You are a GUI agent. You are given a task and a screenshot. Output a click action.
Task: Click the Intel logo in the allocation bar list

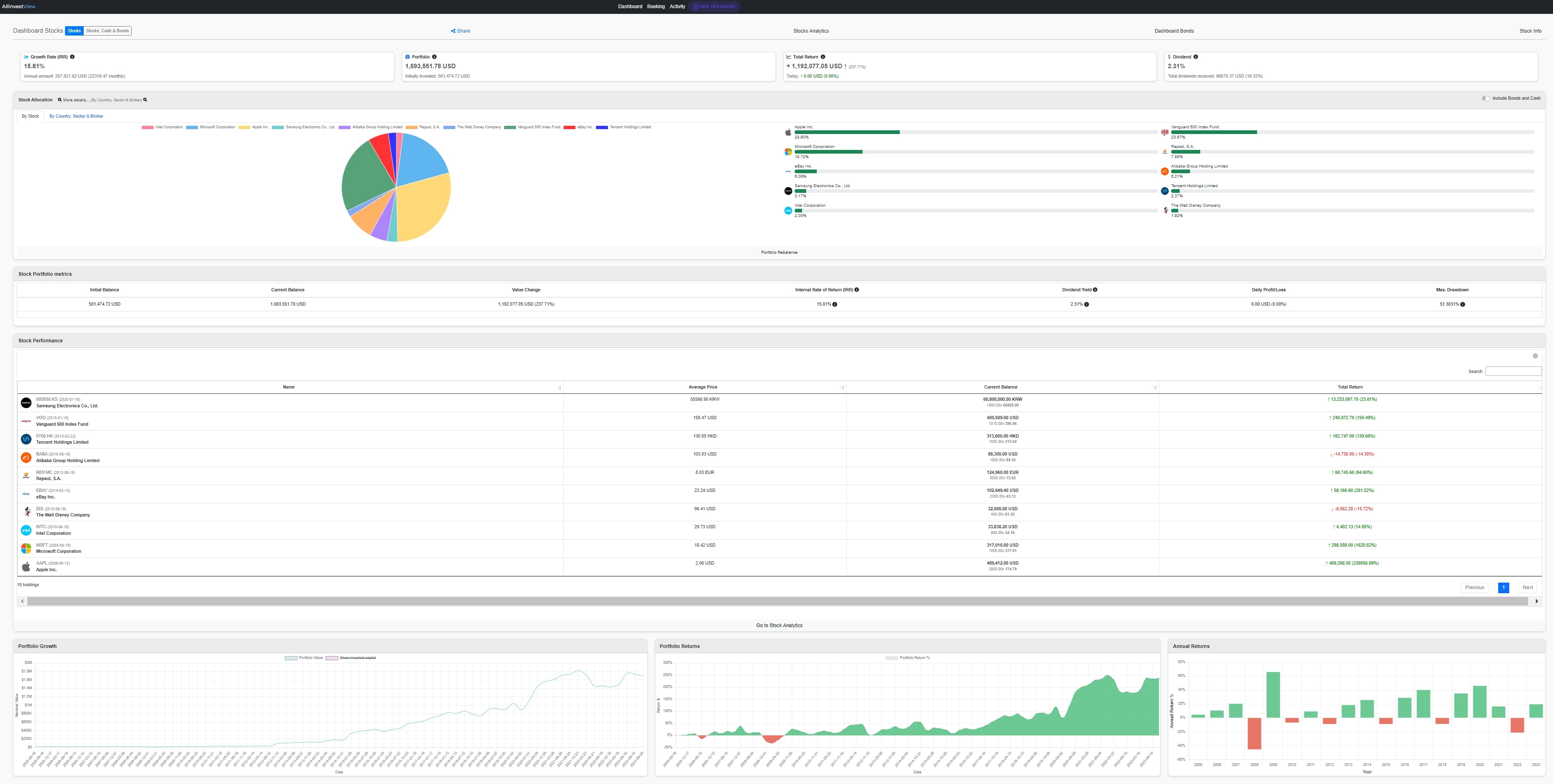coord(788,210)
